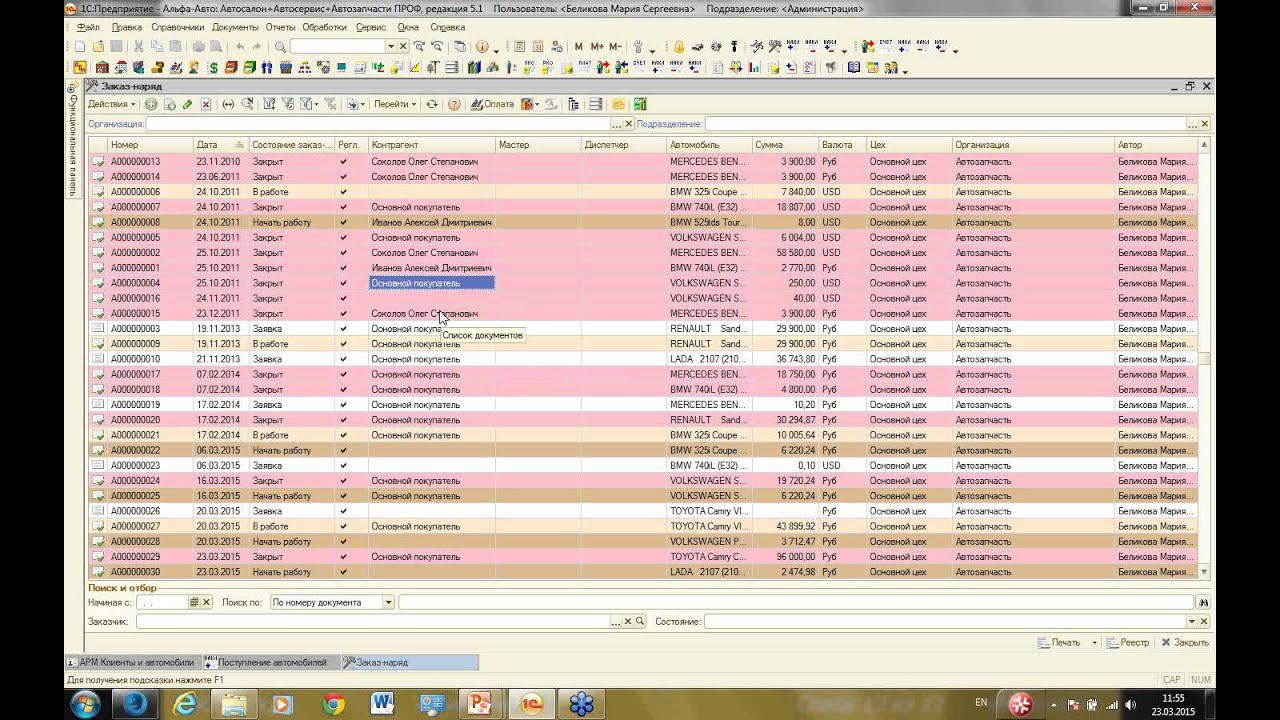Click the tree structure icon in order toolbar
The width and height of the screenshot is (1280, 720).
(x=574, y=104)
